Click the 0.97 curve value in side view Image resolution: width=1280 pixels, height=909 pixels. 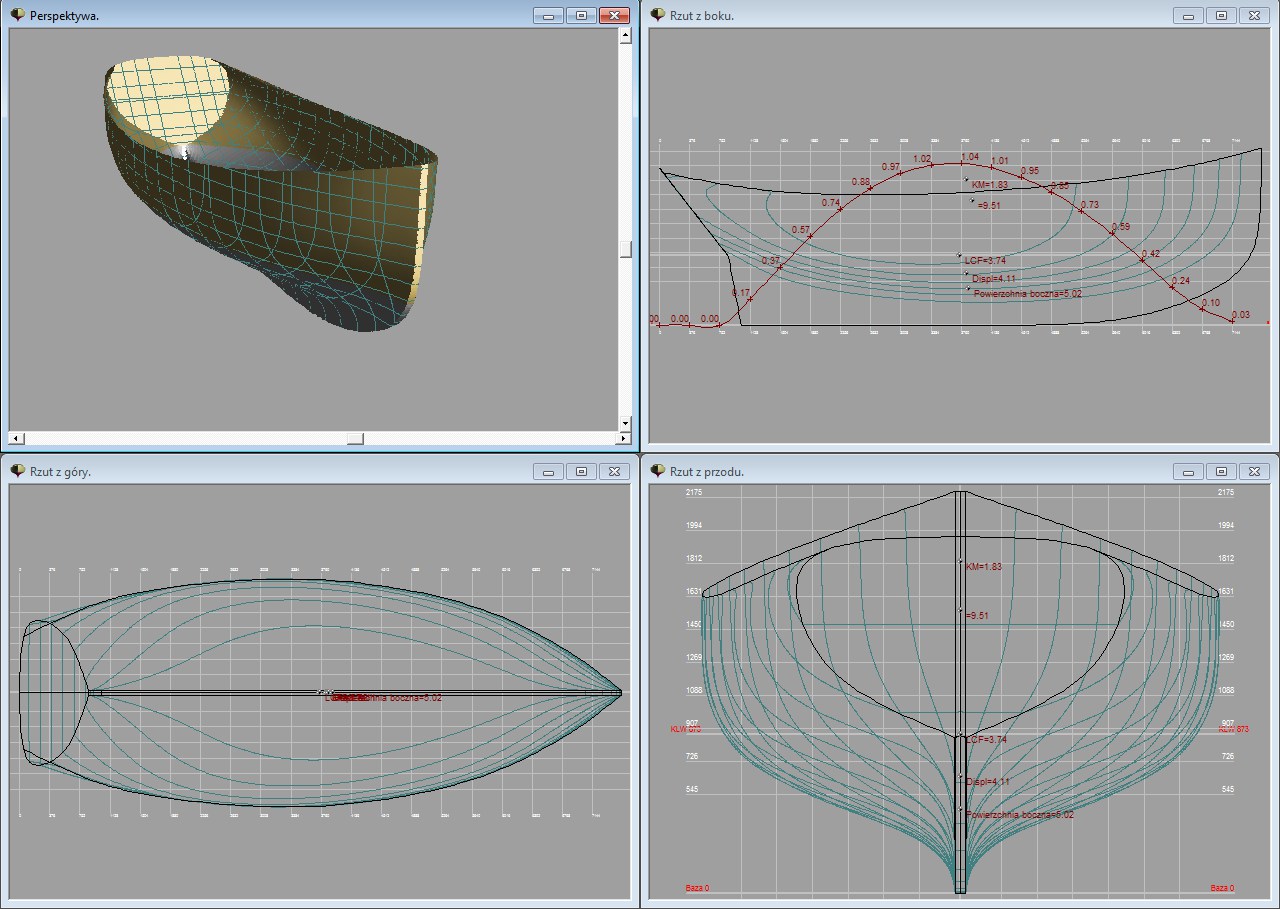[891, 166]
